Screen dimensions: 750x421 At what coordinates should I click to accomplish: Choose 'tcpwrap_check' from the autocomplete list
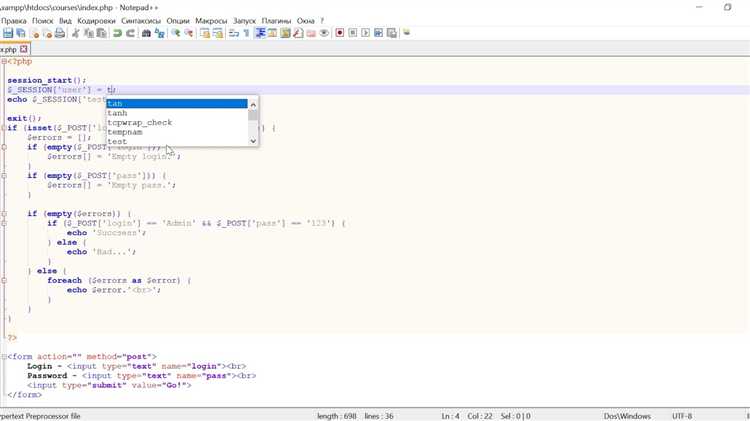pos(177,122)
